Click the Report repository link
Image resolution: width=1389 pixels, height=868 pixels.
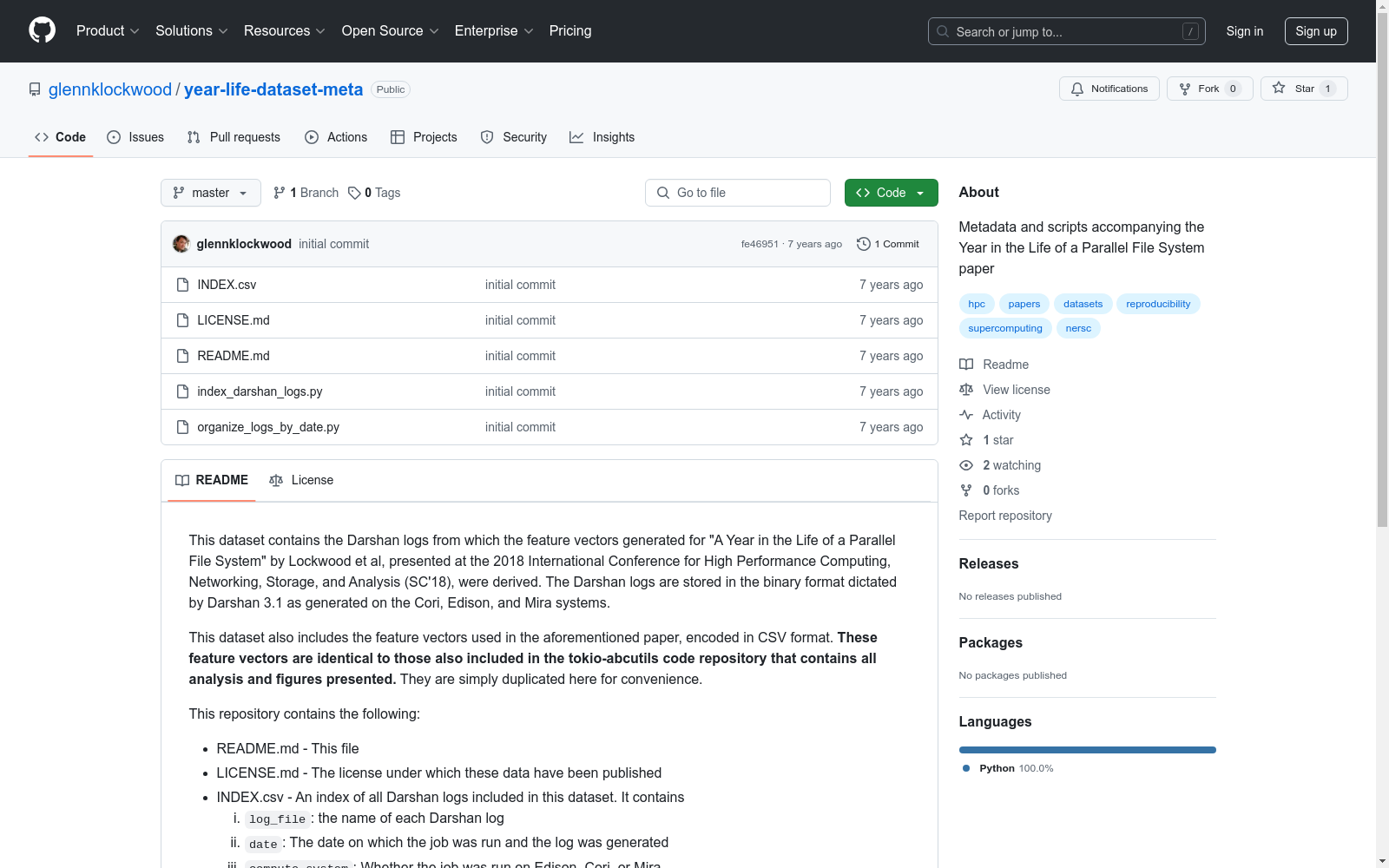point(1005,516)
